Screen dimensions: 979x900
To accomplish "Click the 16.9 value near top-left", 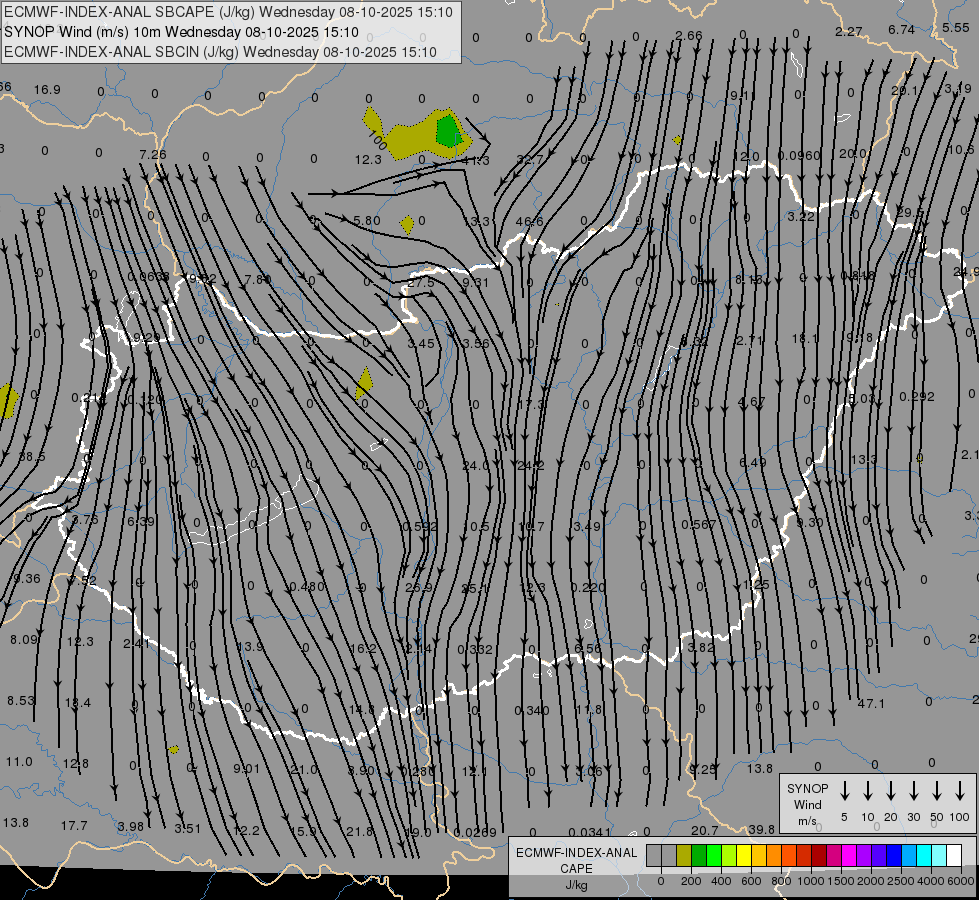I will 47,90.
